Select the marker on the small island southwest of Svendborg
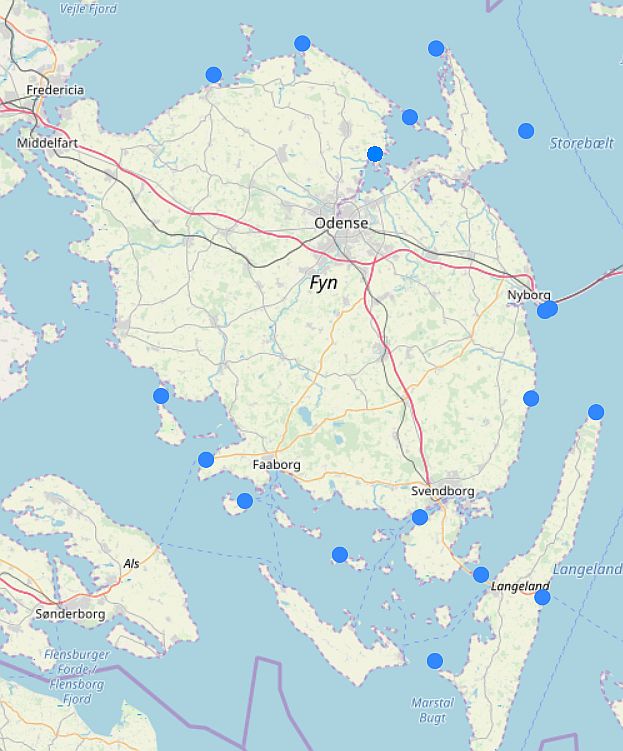623x751 pixels. [x=340, y=555]
